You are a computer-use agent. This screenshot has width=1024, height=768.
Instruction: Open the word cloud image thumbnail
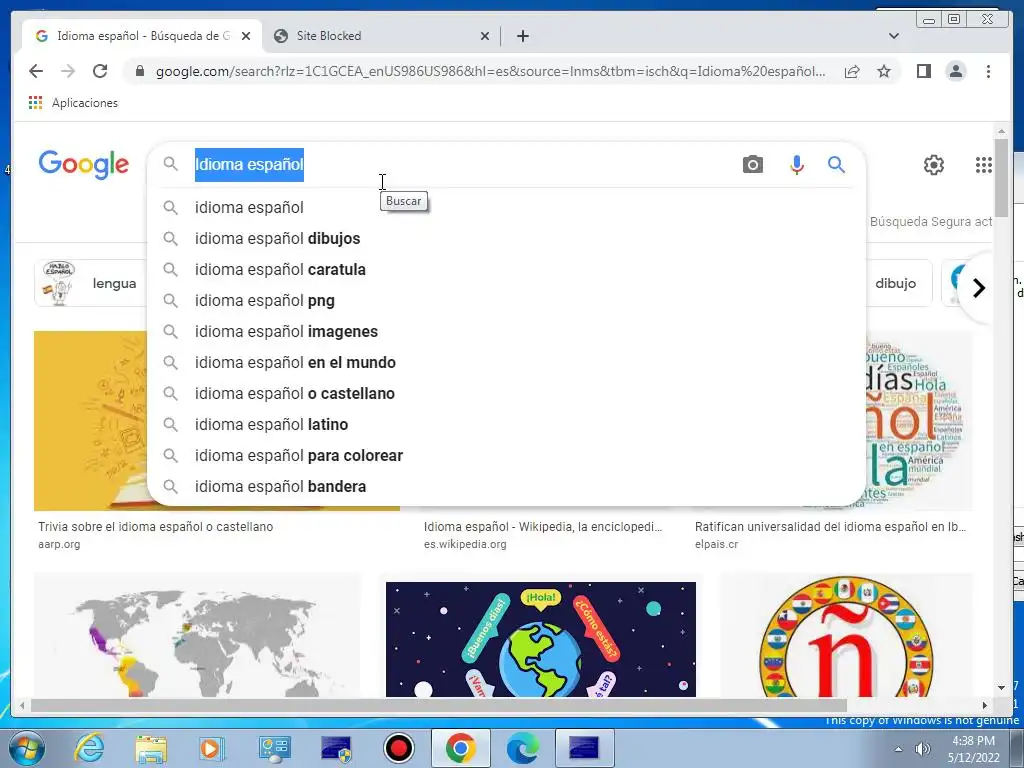[x=920, y=421]
